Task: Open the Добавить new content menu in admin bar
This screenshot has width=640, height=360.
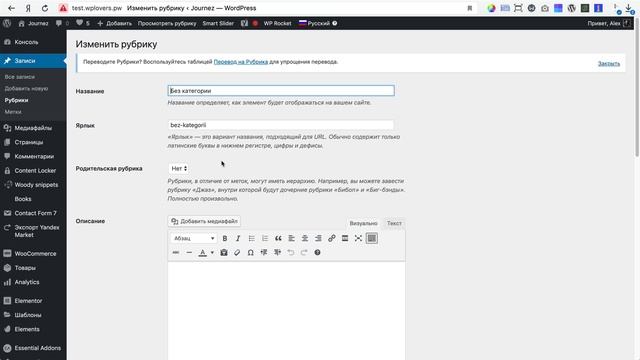Action: coord(115,23)
